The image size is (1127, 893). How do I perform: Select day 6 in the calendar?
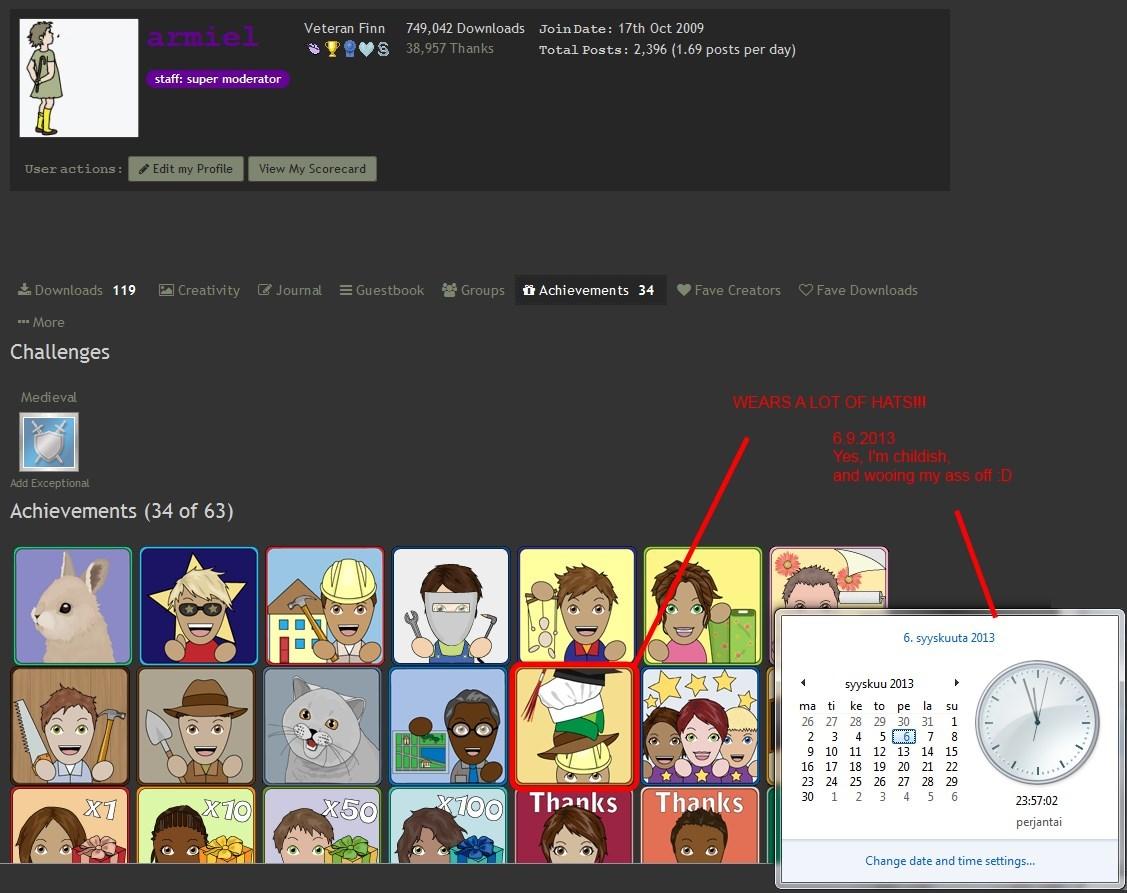point(904,736)
